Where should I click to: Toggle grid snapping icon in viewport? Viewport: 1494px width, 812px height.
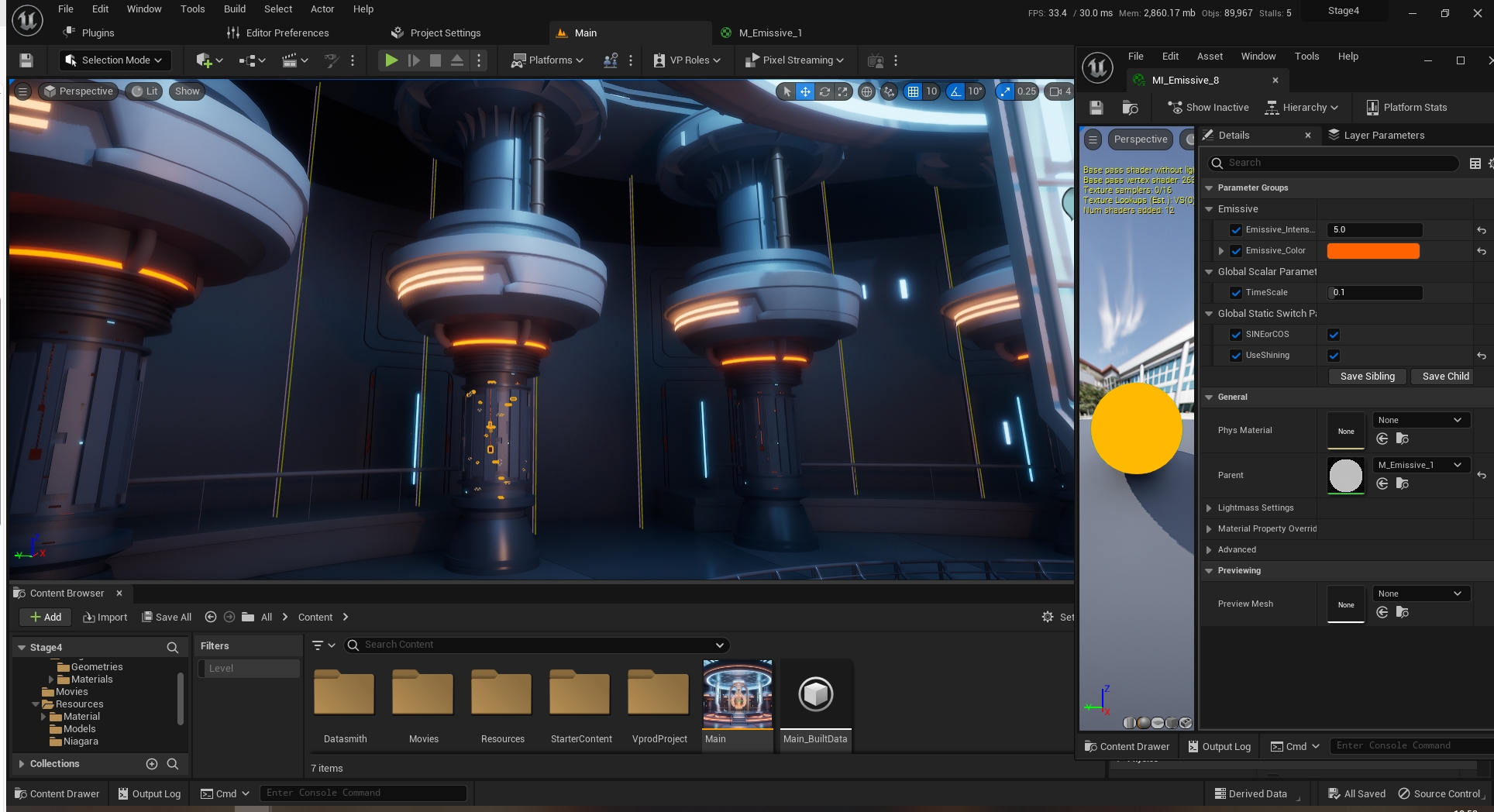coord(913,91)
